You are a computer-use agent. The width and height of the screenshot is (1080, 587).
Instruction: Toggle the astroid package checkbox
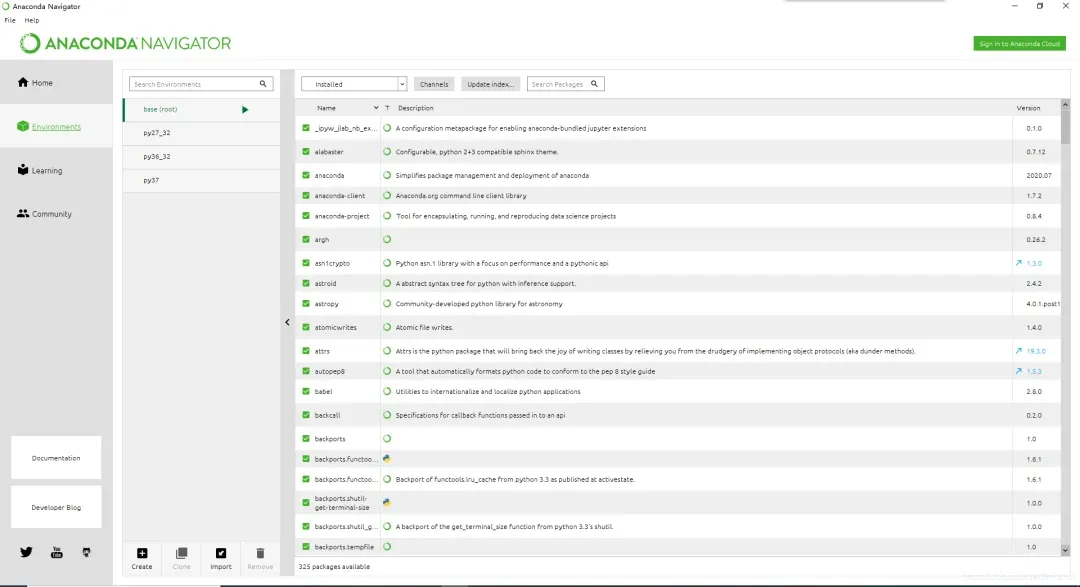click(x=306, y=283)
